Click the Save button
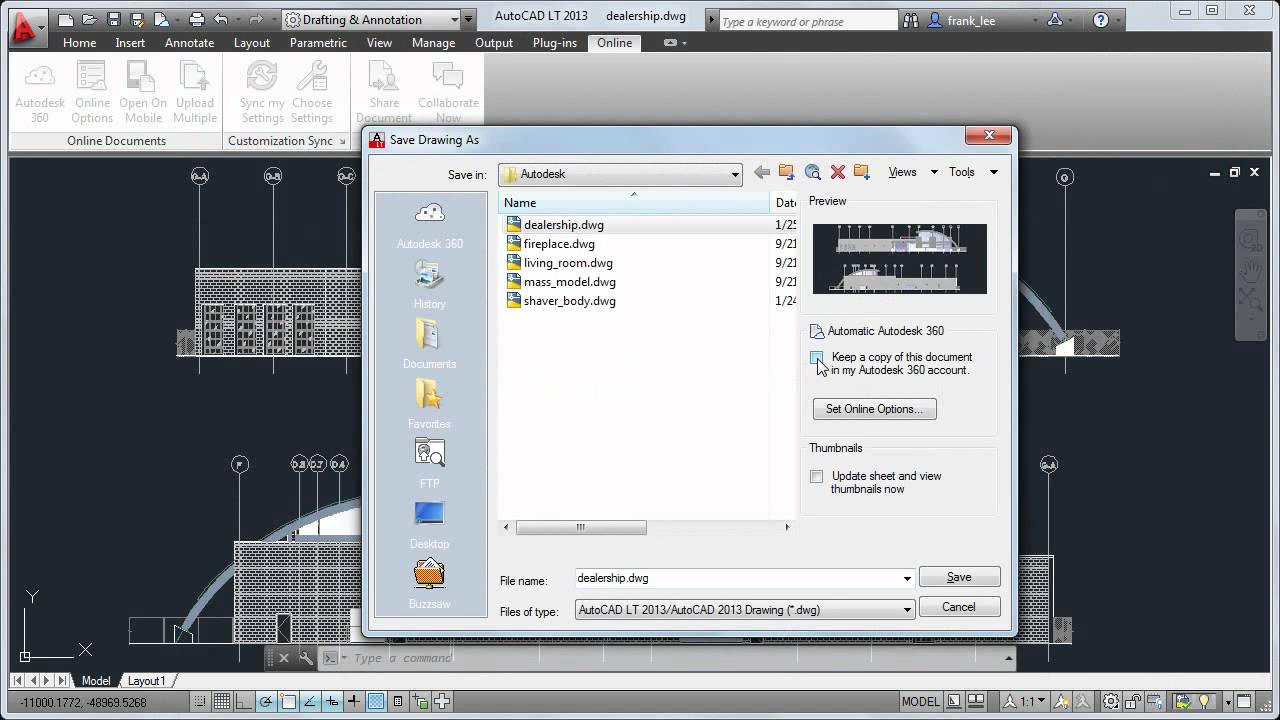Screen dimensions: 1280x720 click(959, 577)
